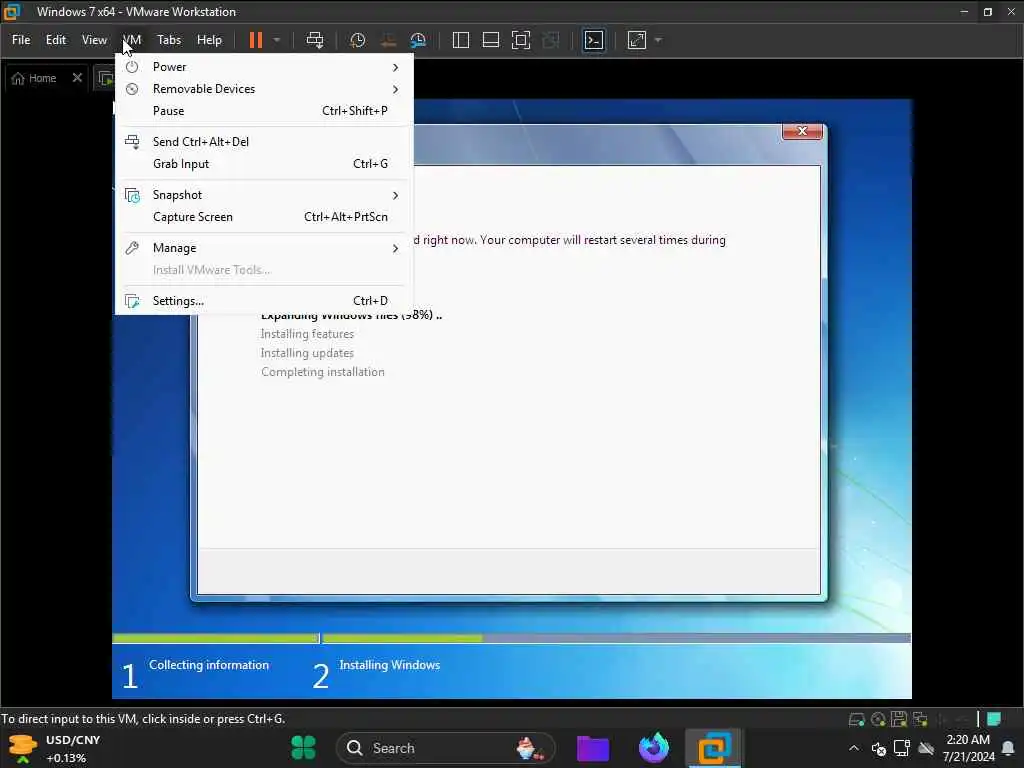This screenshot has height=768, width=1024.
Task: Open the View menu
Action: (94, 40)
